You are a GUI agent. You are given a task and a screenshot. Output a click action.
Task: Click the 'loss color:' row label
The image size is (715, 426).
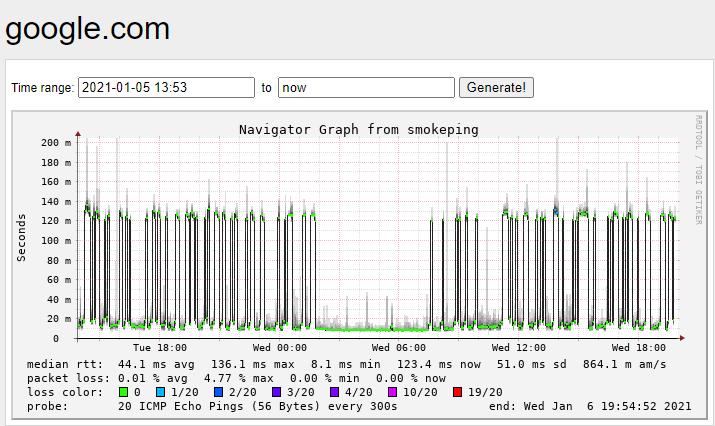coord(65,392)
